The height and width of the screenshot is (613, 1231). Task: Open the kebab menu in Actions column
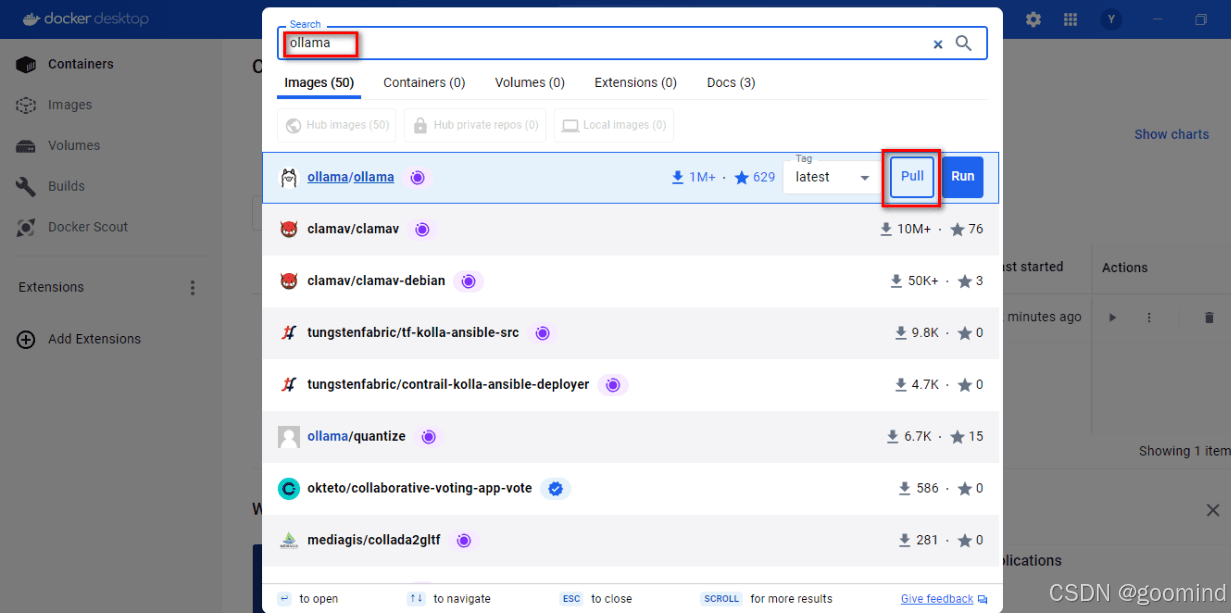tap(1149, 317)
